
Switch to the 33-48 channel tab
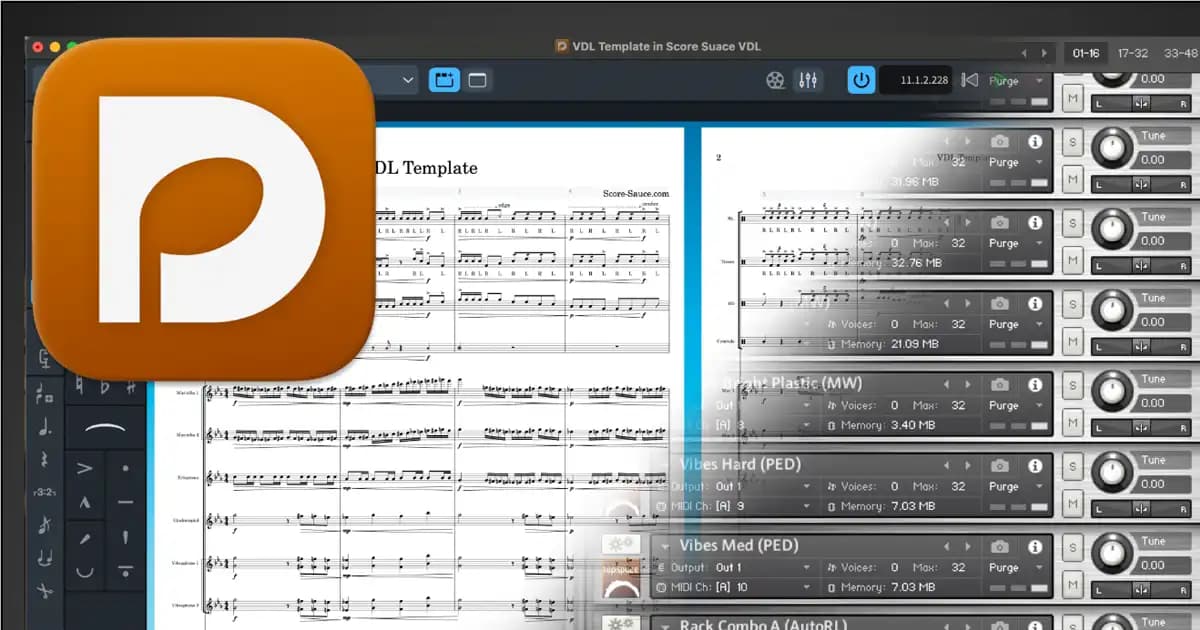(1181, 53)
